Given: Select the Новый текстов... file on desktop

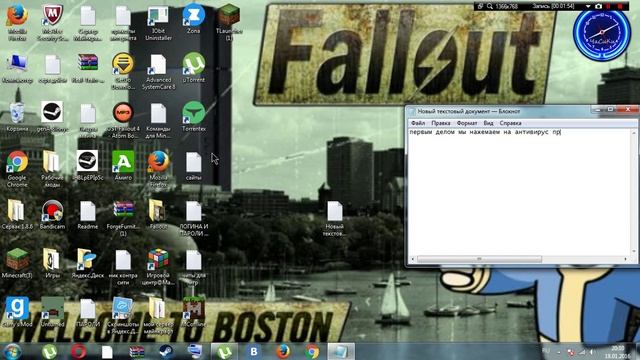Looking at the screenshot, I should (x=335, y=211).
